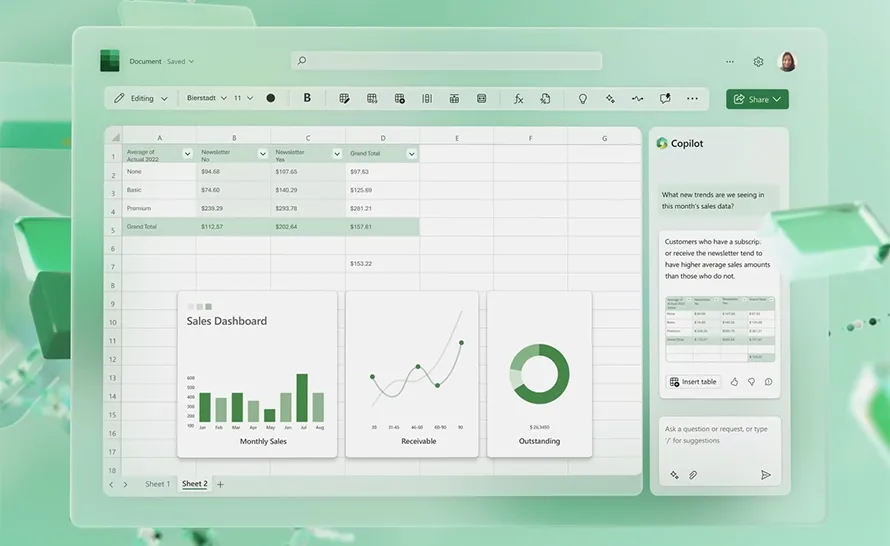
Task: Select the cell with $140.29
Action: [308, 190]
